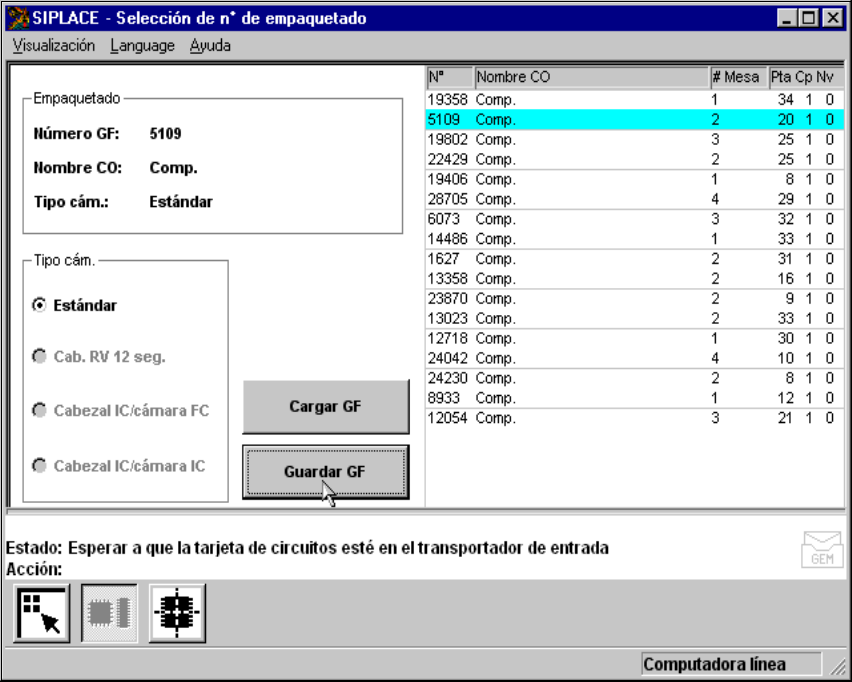Click the Pta Cp Nv column header
Viewport: 852px width, 682px height.
[x=806, y=77]
